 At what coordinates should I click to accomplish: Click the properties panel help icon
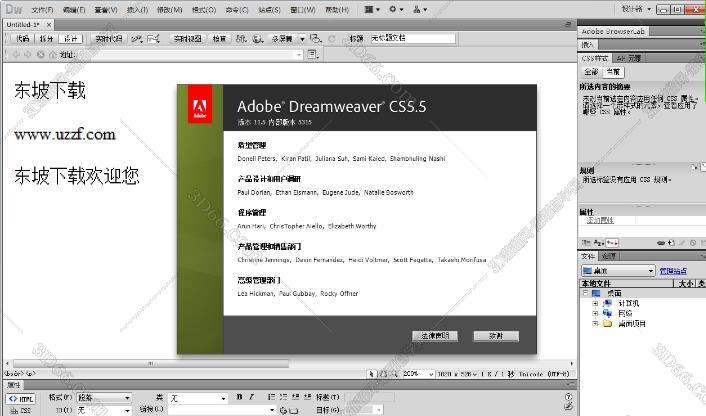coord(568,397)
